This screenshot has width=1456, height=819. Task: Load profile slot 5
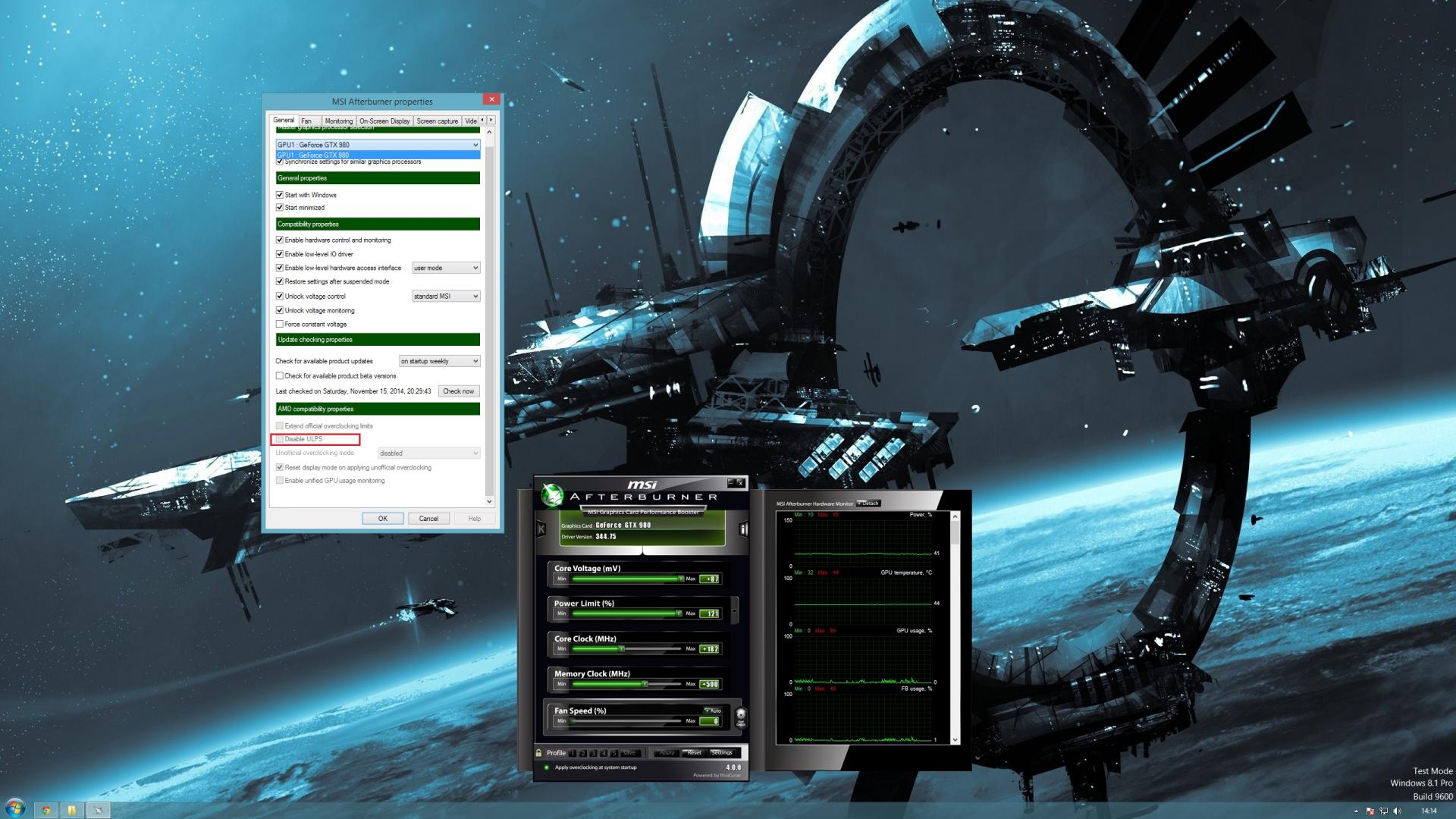tap(614, 753)
